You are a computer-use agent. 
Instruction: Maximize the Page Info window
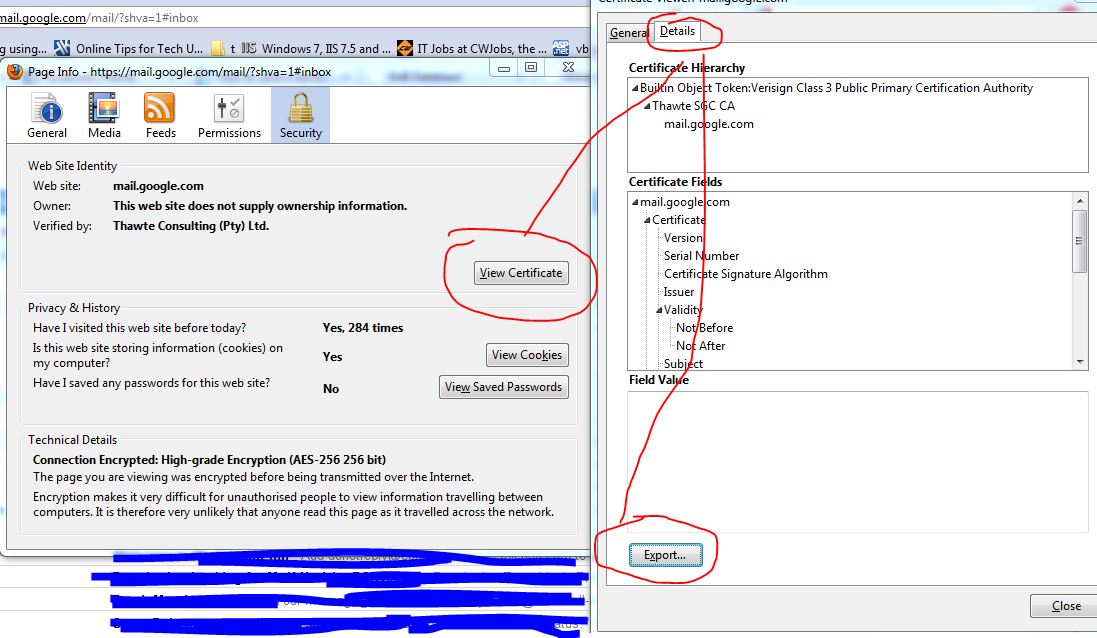531,68
